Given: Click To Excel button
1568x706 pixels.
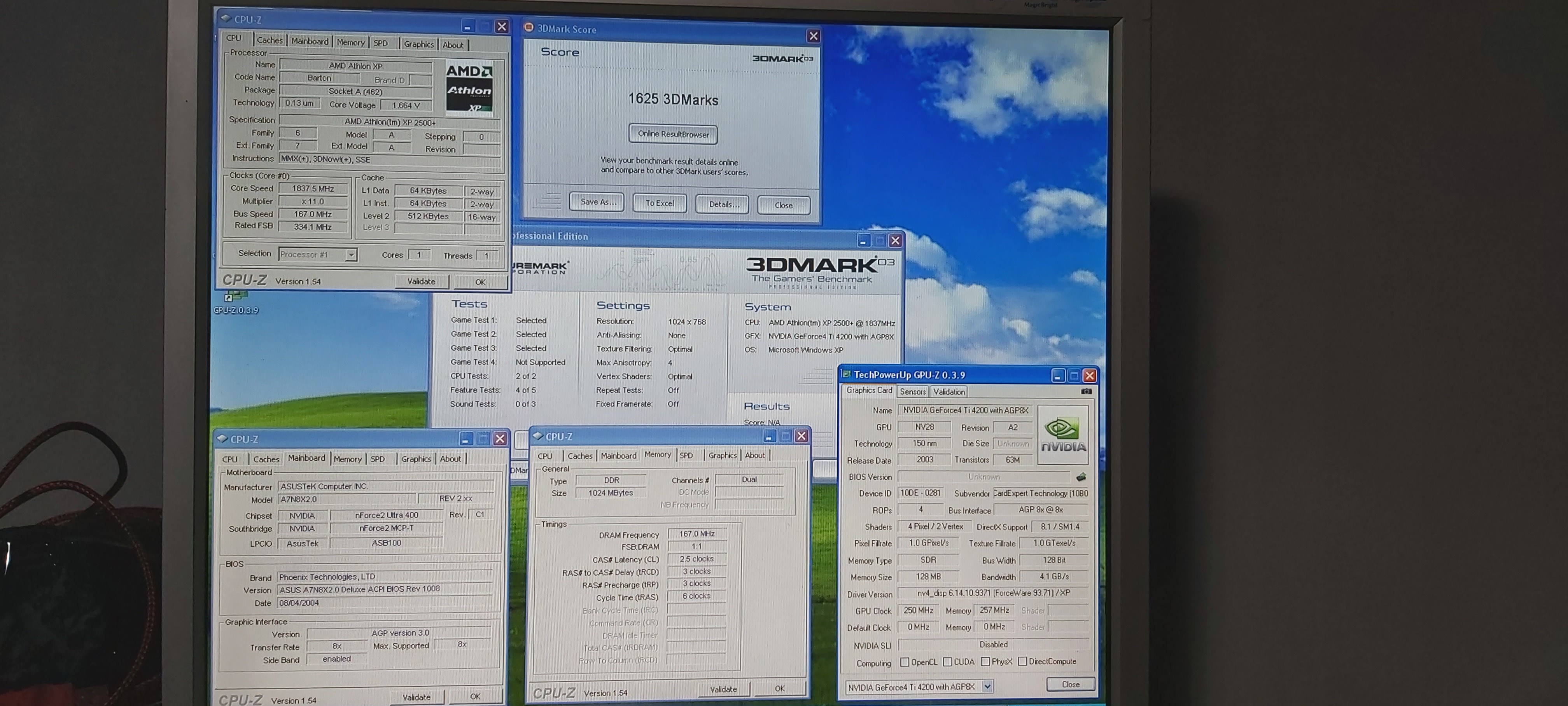Looking at the screenshot, I should click(x=660, y=203).
